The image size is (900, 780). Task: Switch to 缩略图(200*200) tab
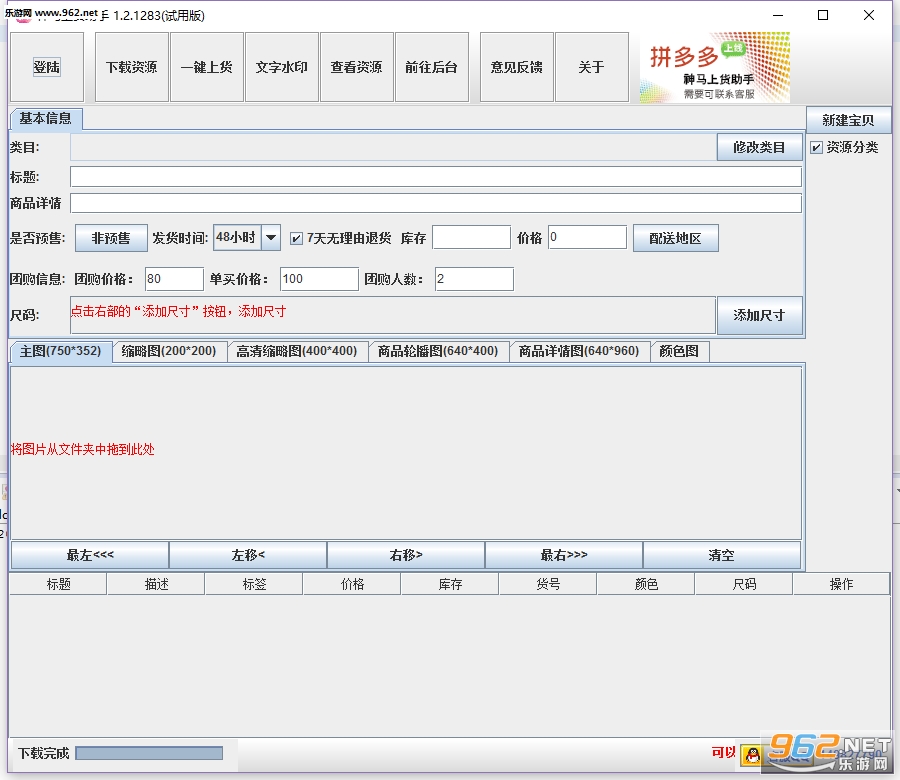169,351
